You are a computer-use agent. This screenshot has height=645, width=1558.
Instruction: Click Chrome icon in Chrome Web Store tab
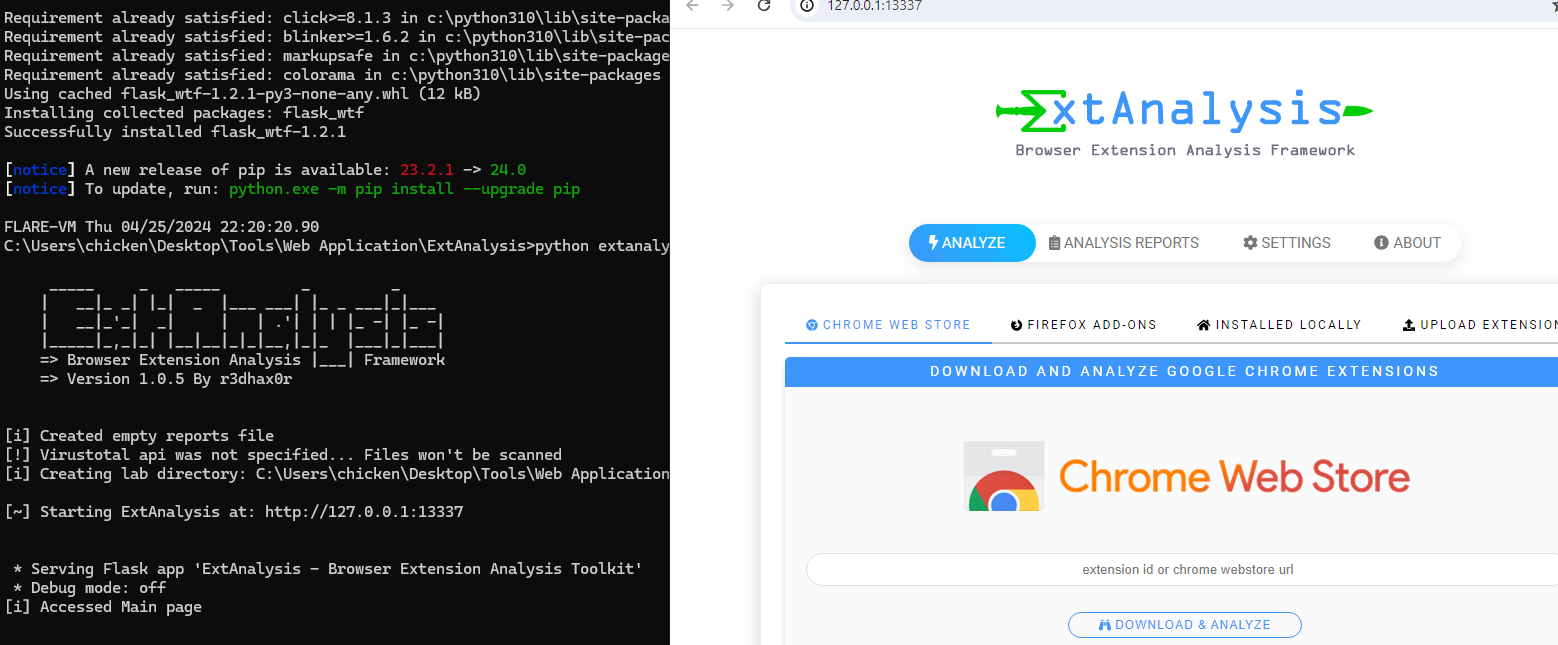tap(812, 325)
